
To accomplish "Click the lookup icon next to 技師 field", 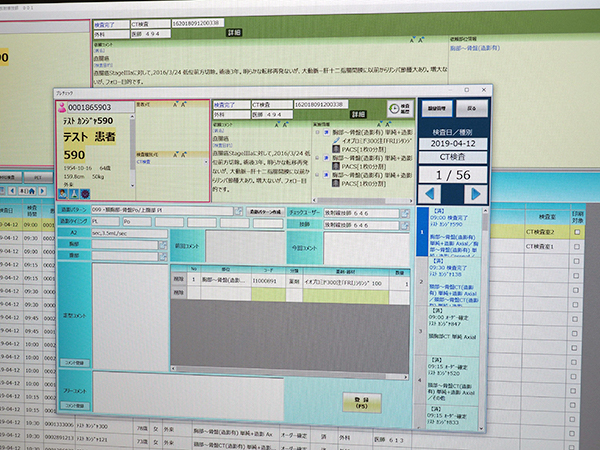I will pyautogui.click(x=404, y=223).
